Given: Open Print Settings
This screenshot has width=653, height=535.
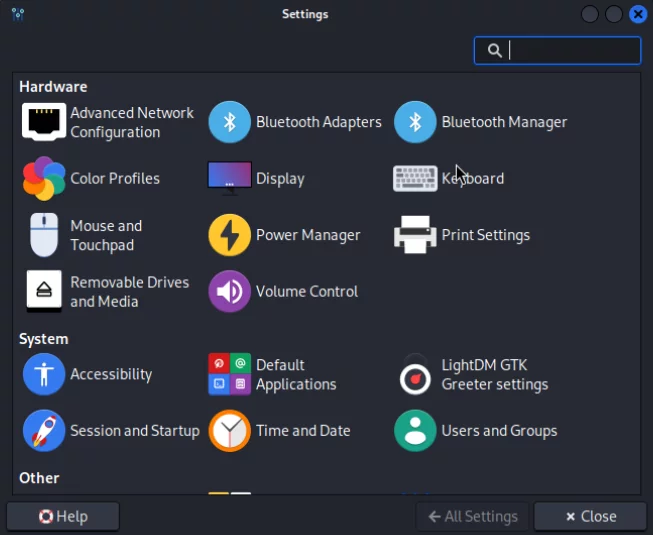Looking at the screenshot, I should (x=462, y=235).
